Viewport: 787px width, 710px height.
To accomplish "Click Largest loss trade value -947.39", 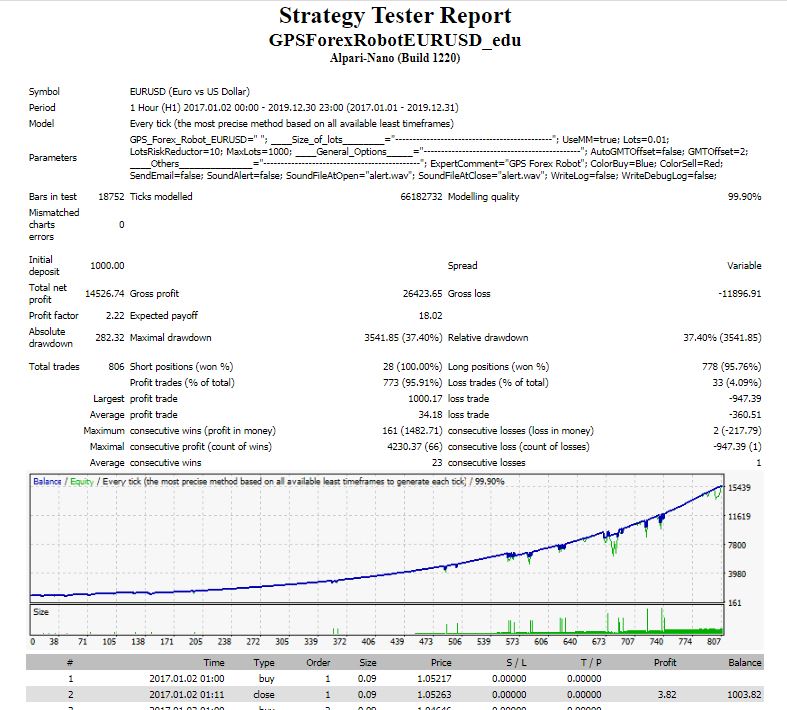I will pos(745,399).
